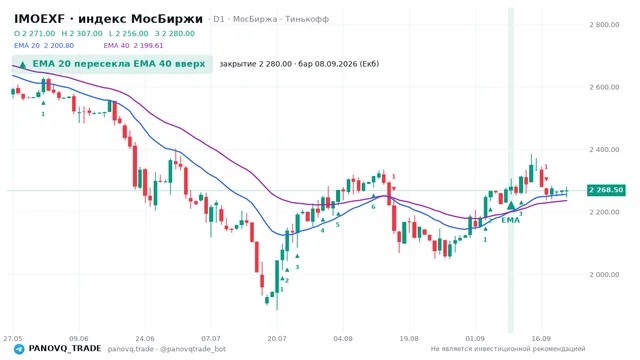Click the '2 000.00' price axis label
Screen dimensions: 640x360
[604, 274]
